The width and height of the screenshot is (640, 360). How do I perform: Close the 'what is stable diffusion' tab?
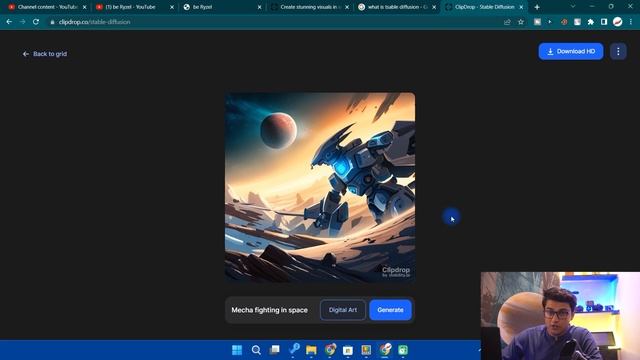(x=434, y=7)
